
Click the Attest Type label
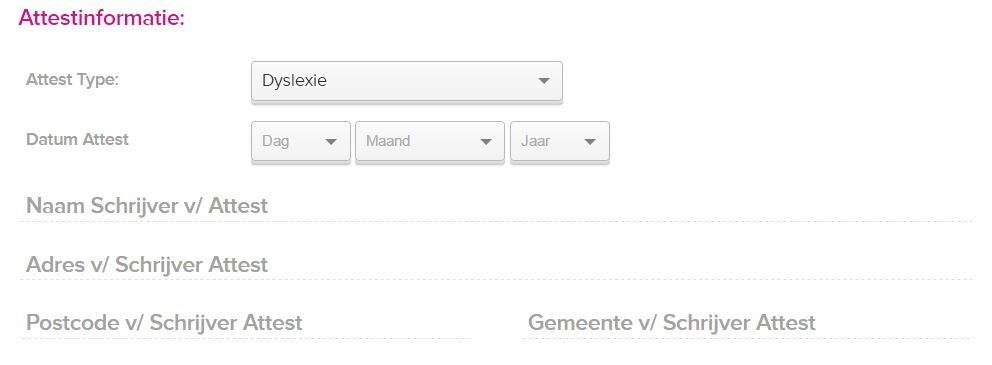click(72, 80)
